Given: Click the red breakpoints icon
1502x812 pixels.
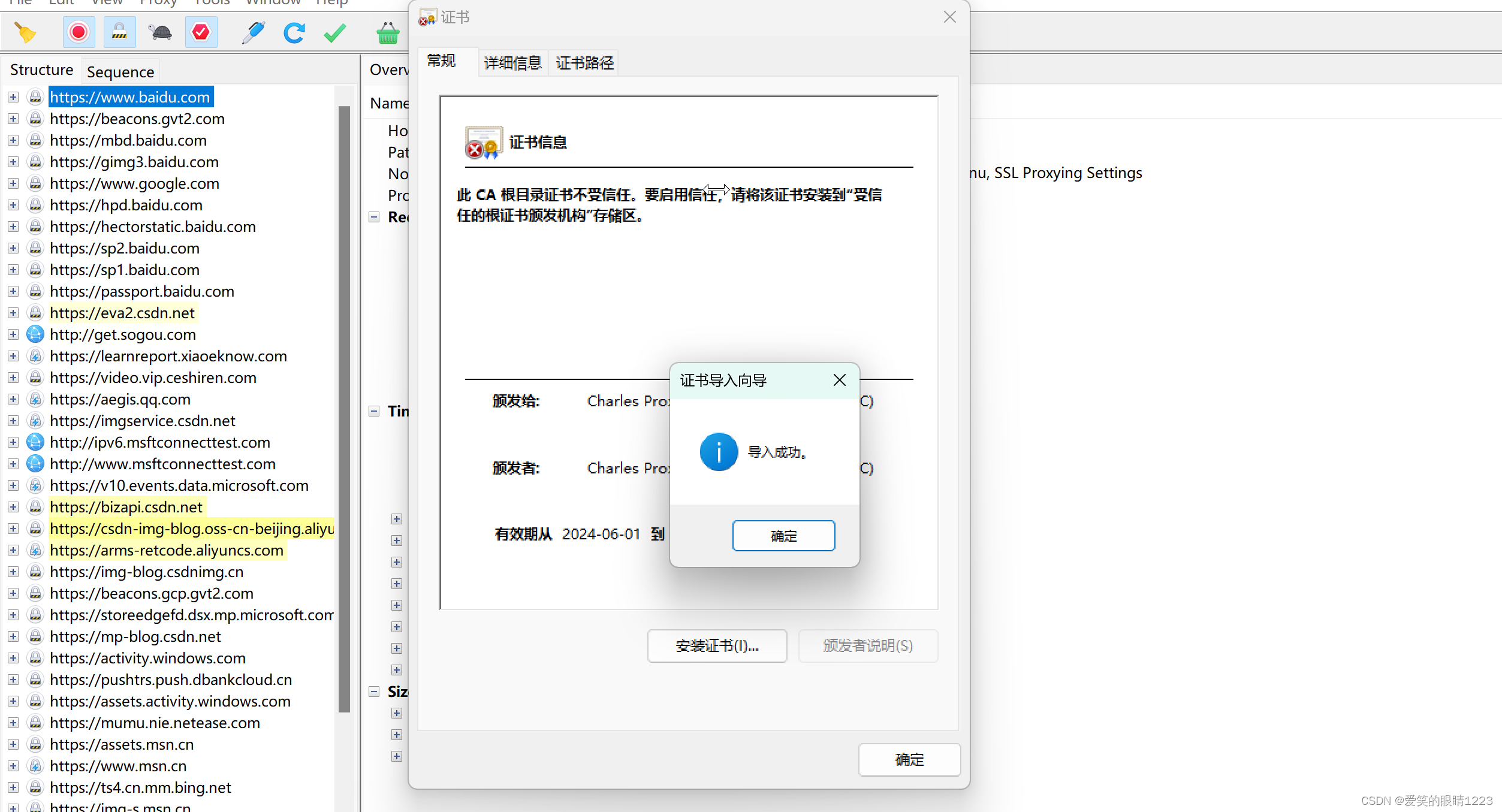Looking at the screenshot, I should (x=201, y=32).
